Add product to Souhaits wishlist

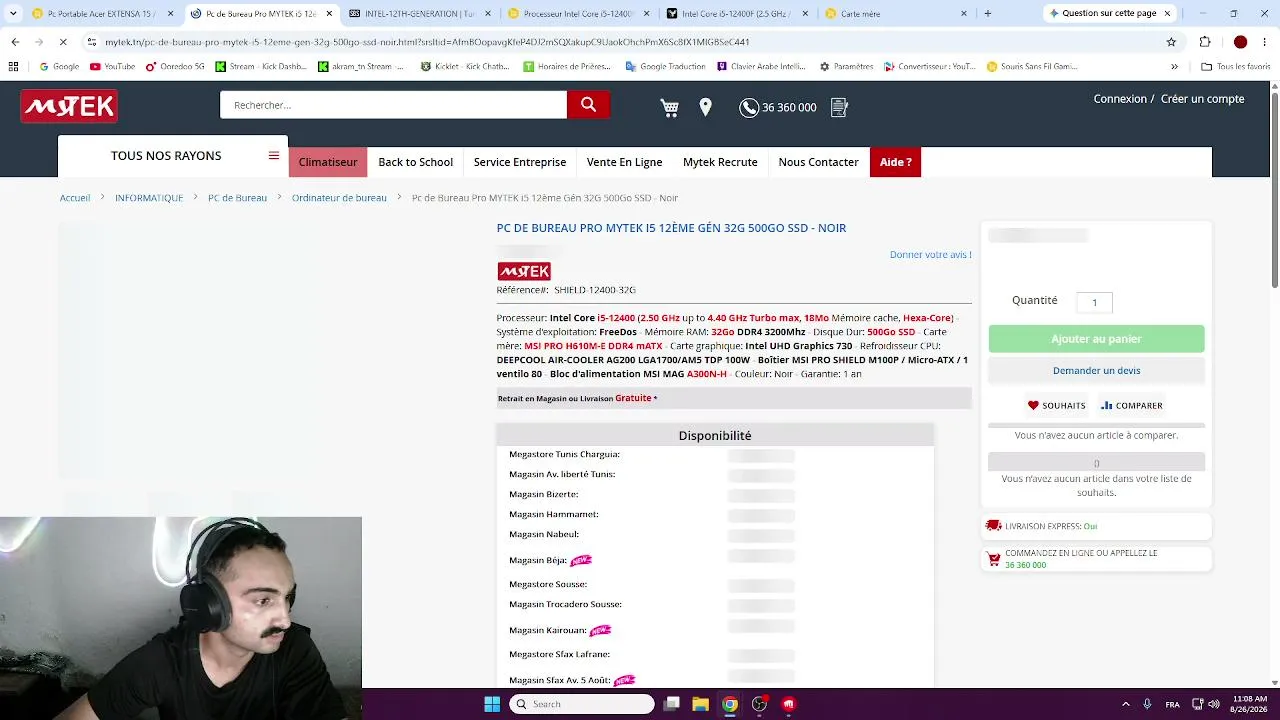1056,405
